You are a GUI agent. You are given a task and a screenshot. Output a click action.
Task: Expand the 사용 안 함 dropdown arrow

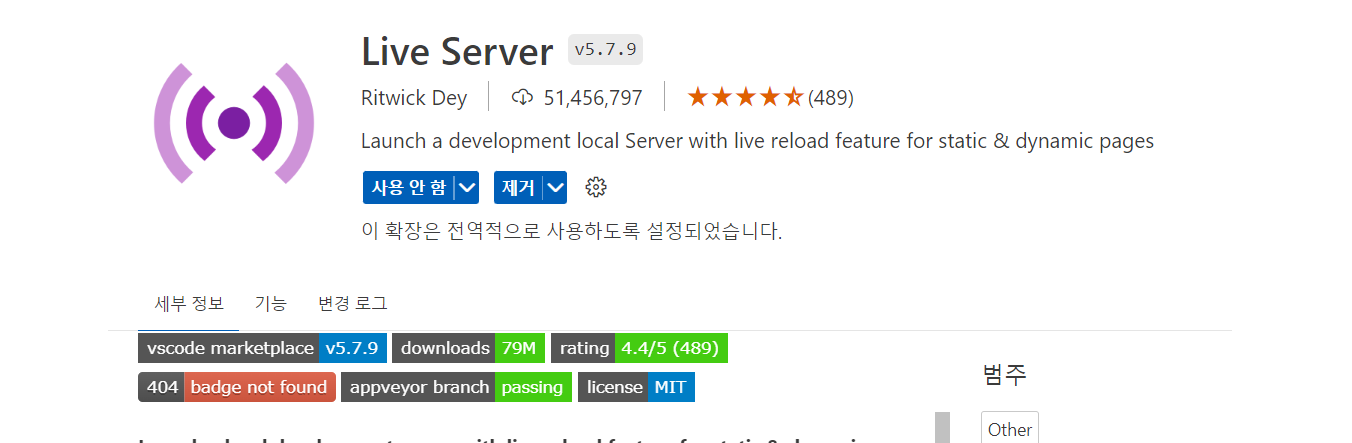point(467,187)
